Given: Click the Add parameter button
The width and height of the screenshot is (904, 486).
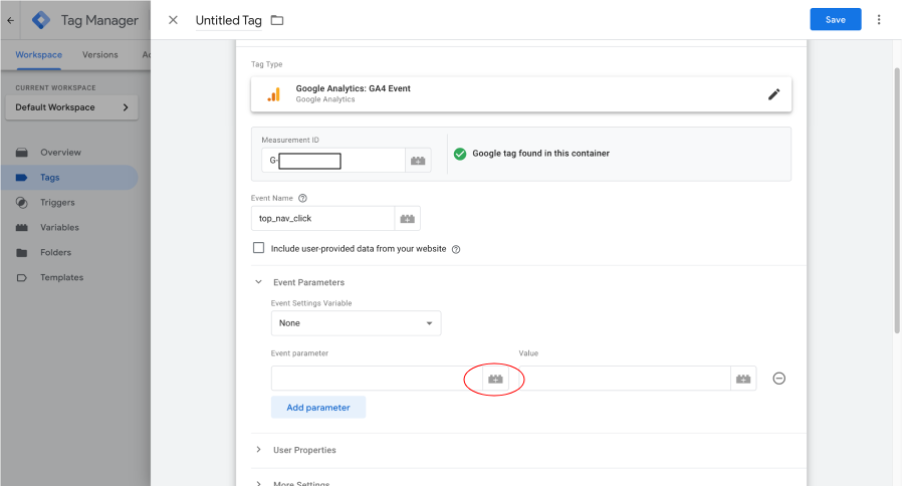Looking at the screenshot, I should 318,408.
